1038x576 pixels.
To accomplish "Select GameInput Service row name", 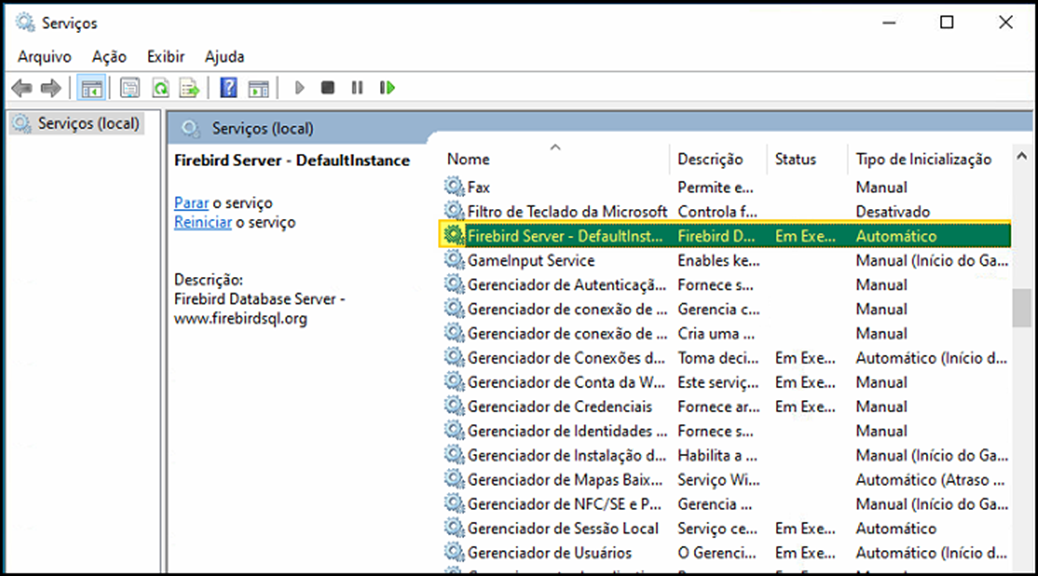I will click(x=531, y=261).
